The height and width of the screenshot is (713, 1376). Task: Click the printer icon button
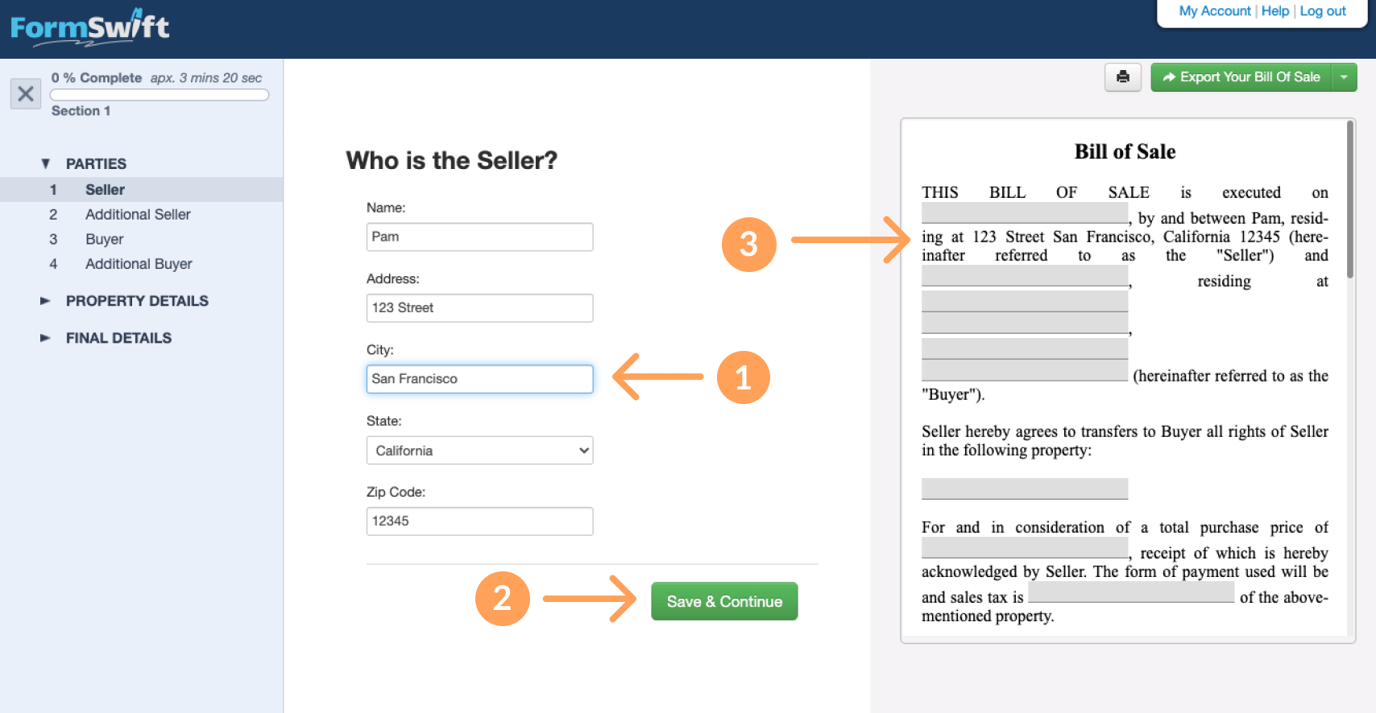point(1123,77)
